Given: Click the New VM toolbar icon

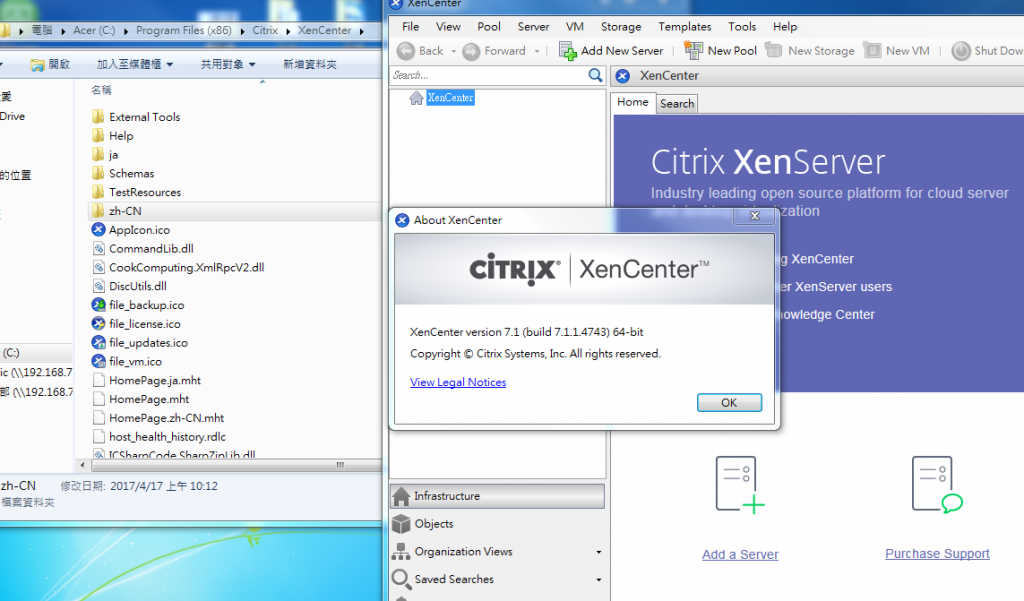Looking at the screenshot, I should (872, 50).
